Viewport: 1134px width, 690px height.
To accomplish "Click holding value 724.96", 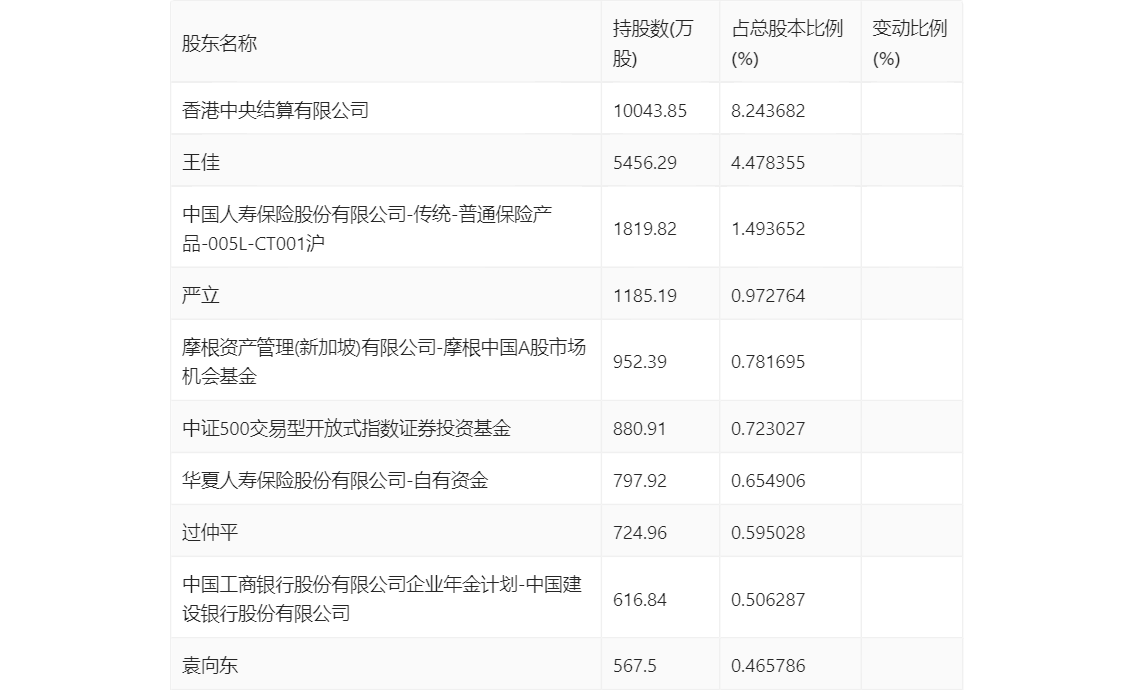I will 639,533.
